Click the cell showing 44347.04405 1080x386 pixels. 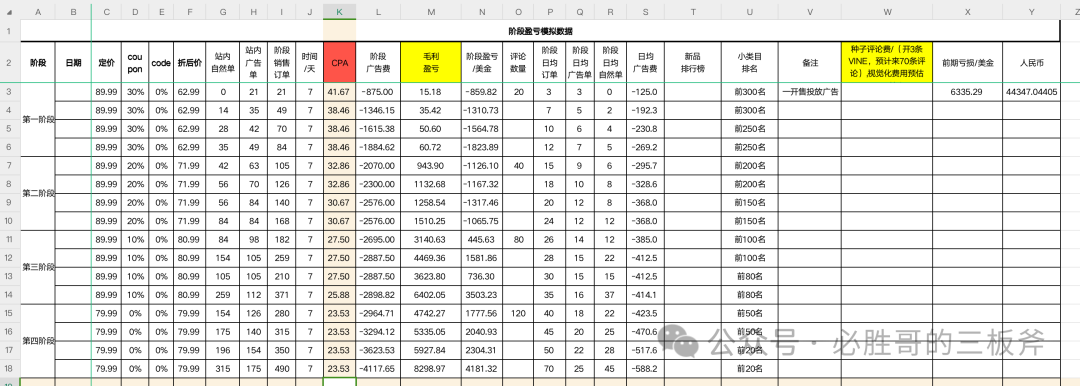pos(1031,92)
